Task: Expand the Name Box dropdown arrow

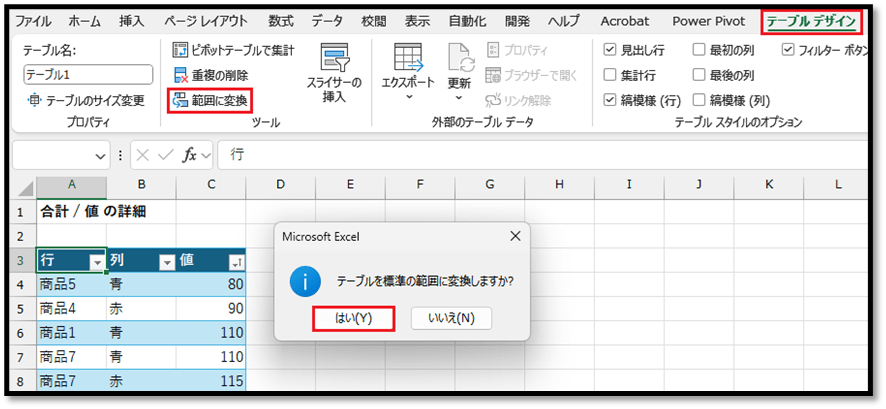Action: coord(101,156)
